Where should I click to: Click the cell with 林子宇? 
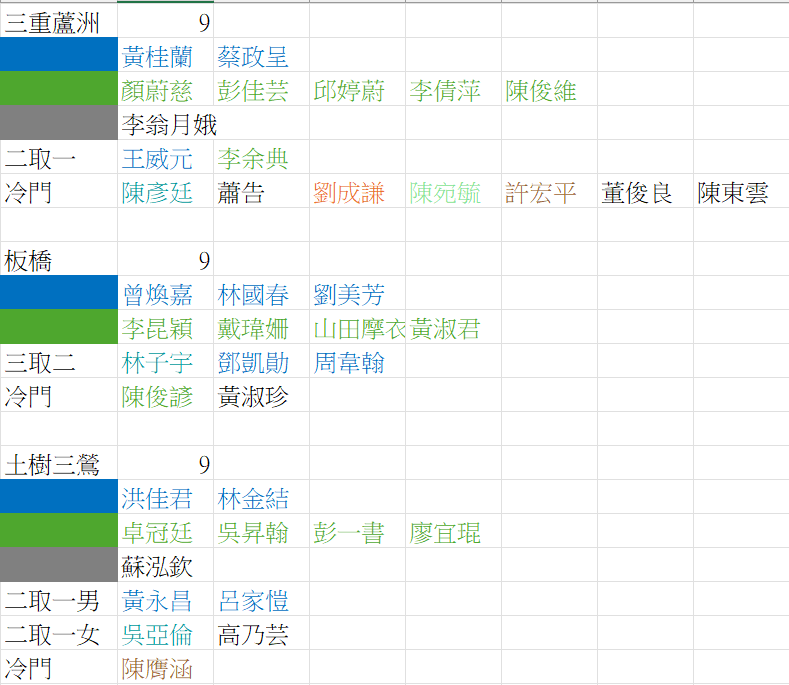166,361
